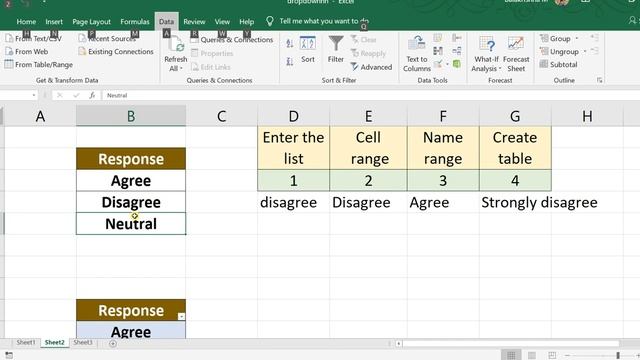The image size is (640, 360).
Task: Reapply the current filter
Action: coord(368,53)
